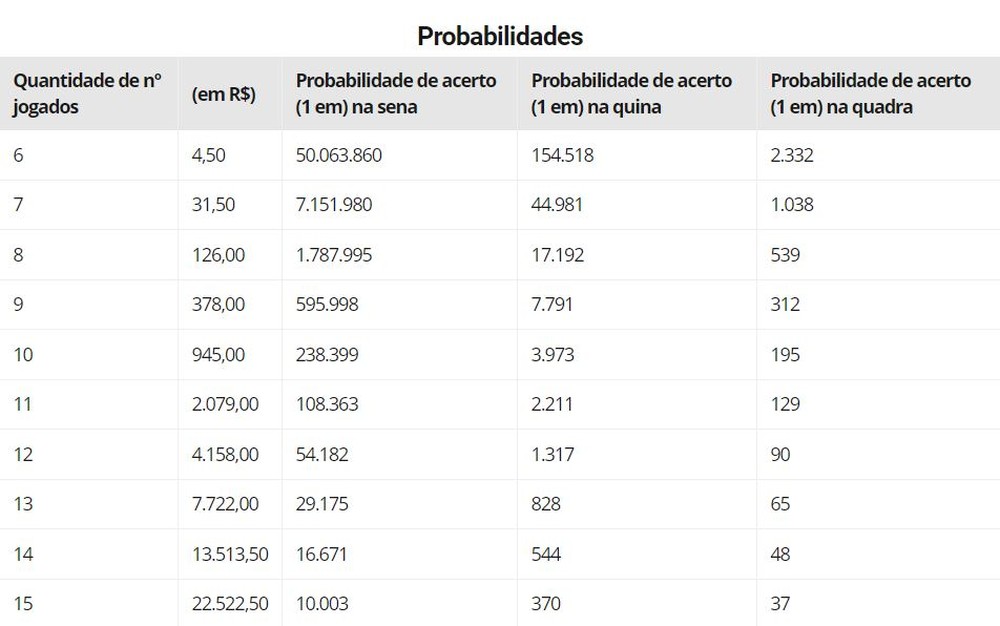This screenshot has height=626, width=1000.
Task: Click the 16.671 sena value
Action: point(322,555)
